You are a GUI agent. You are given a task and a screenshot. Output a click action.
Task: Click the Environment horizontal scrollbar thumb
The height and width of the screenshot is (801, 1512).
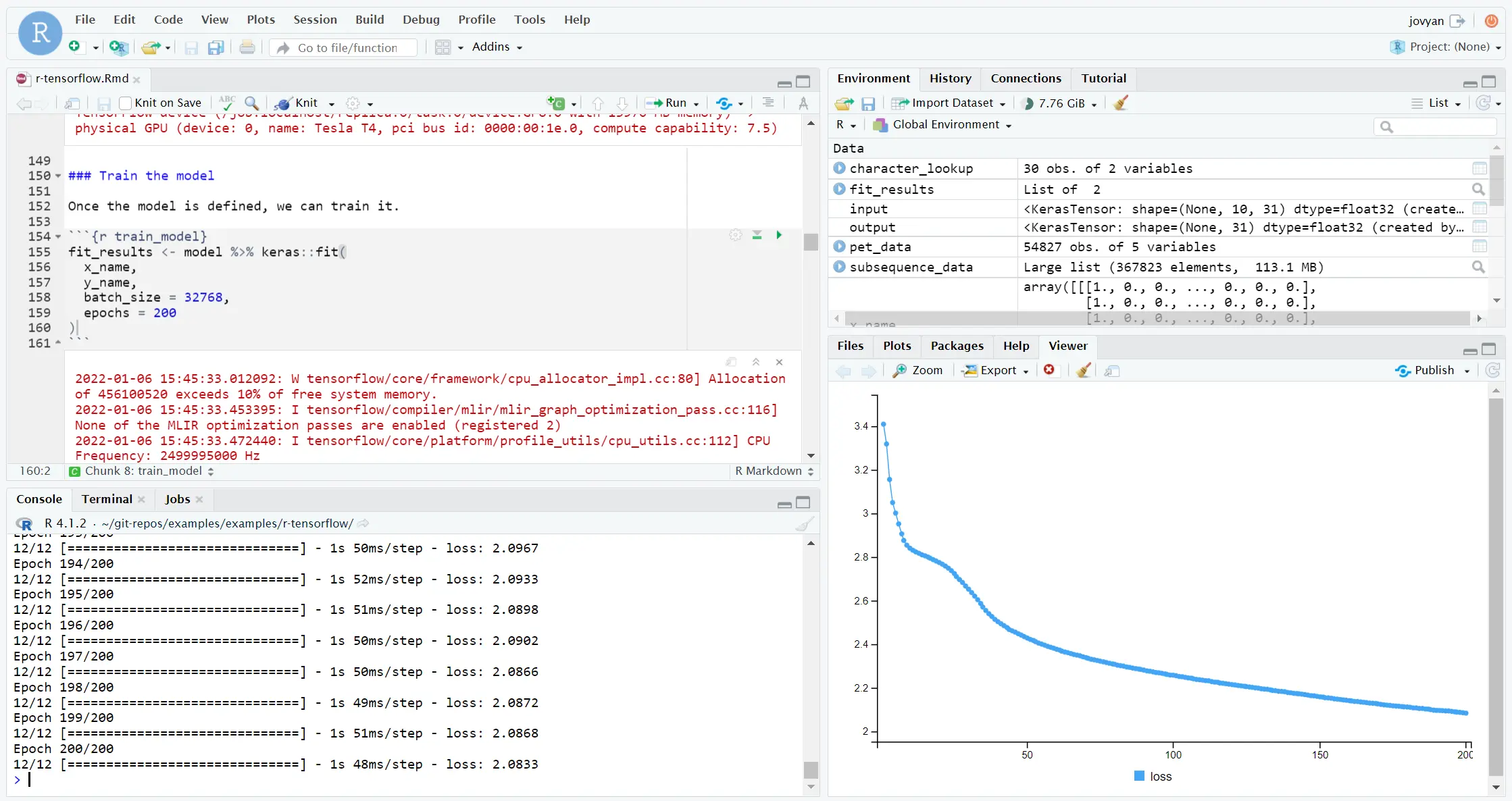pos(1158,318)
